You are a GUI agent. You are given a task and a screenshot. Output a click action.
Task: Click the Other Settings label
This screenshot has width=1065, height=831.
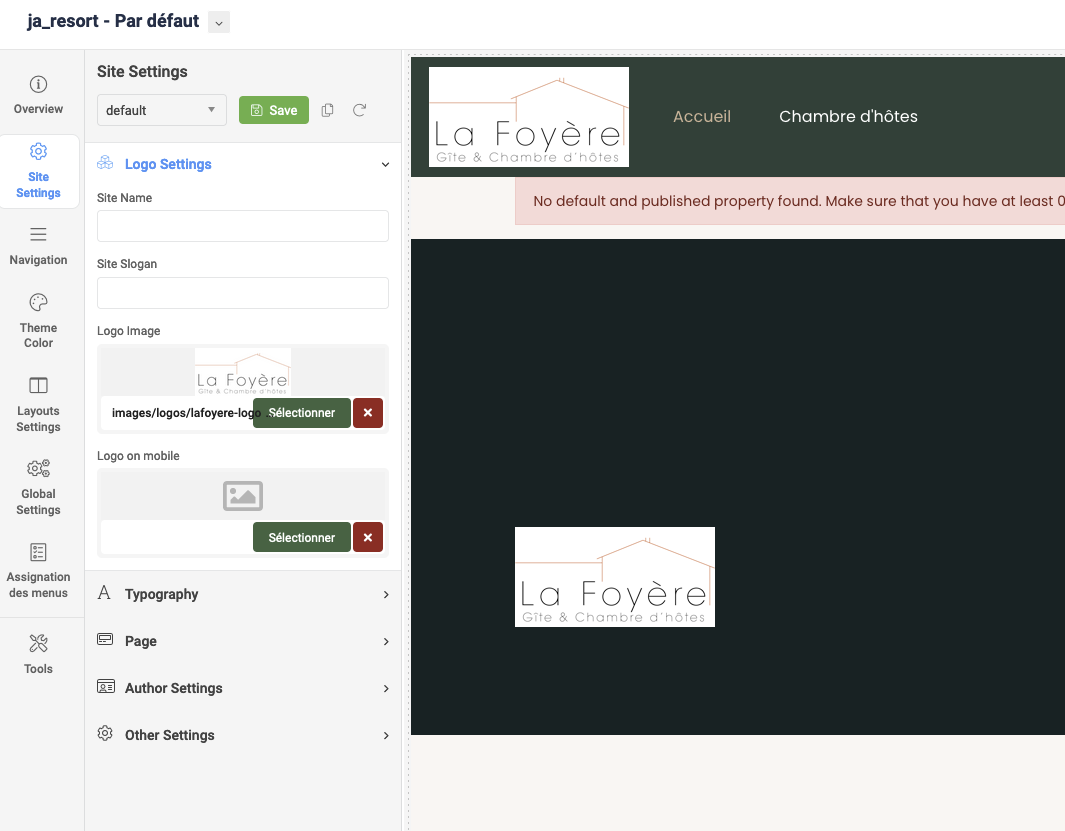(169, 736)
